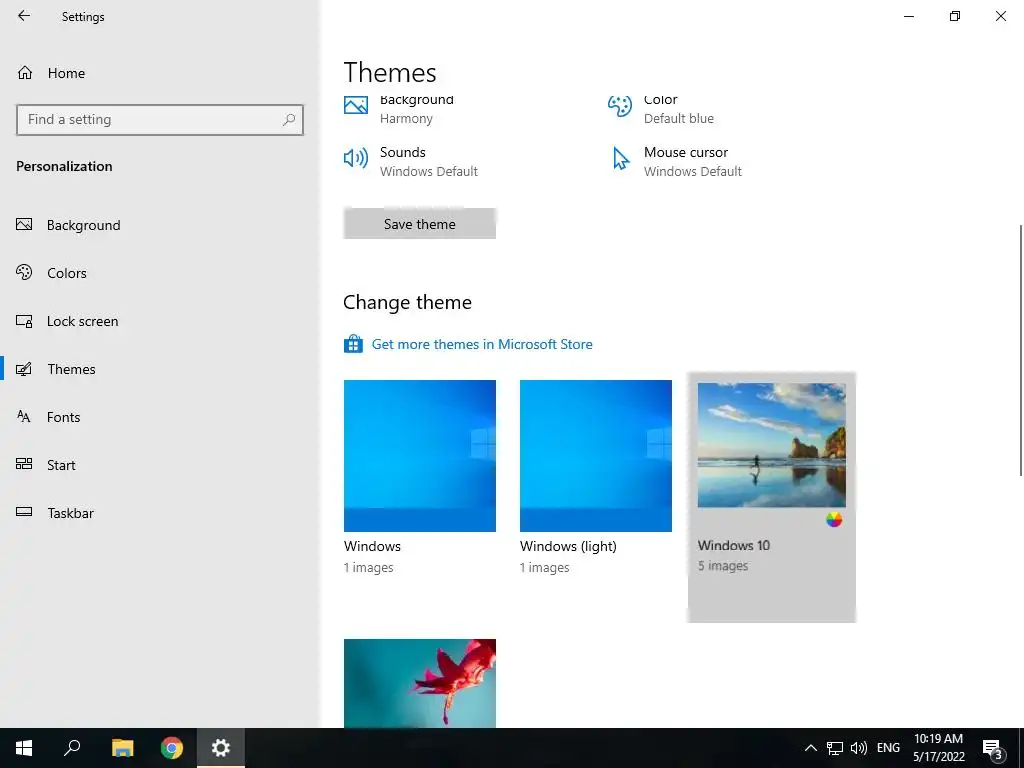This screenshot has height=768, width=1024.
Task: Click the Lock screen icon in the sidebar
Action: click(24, 321)
